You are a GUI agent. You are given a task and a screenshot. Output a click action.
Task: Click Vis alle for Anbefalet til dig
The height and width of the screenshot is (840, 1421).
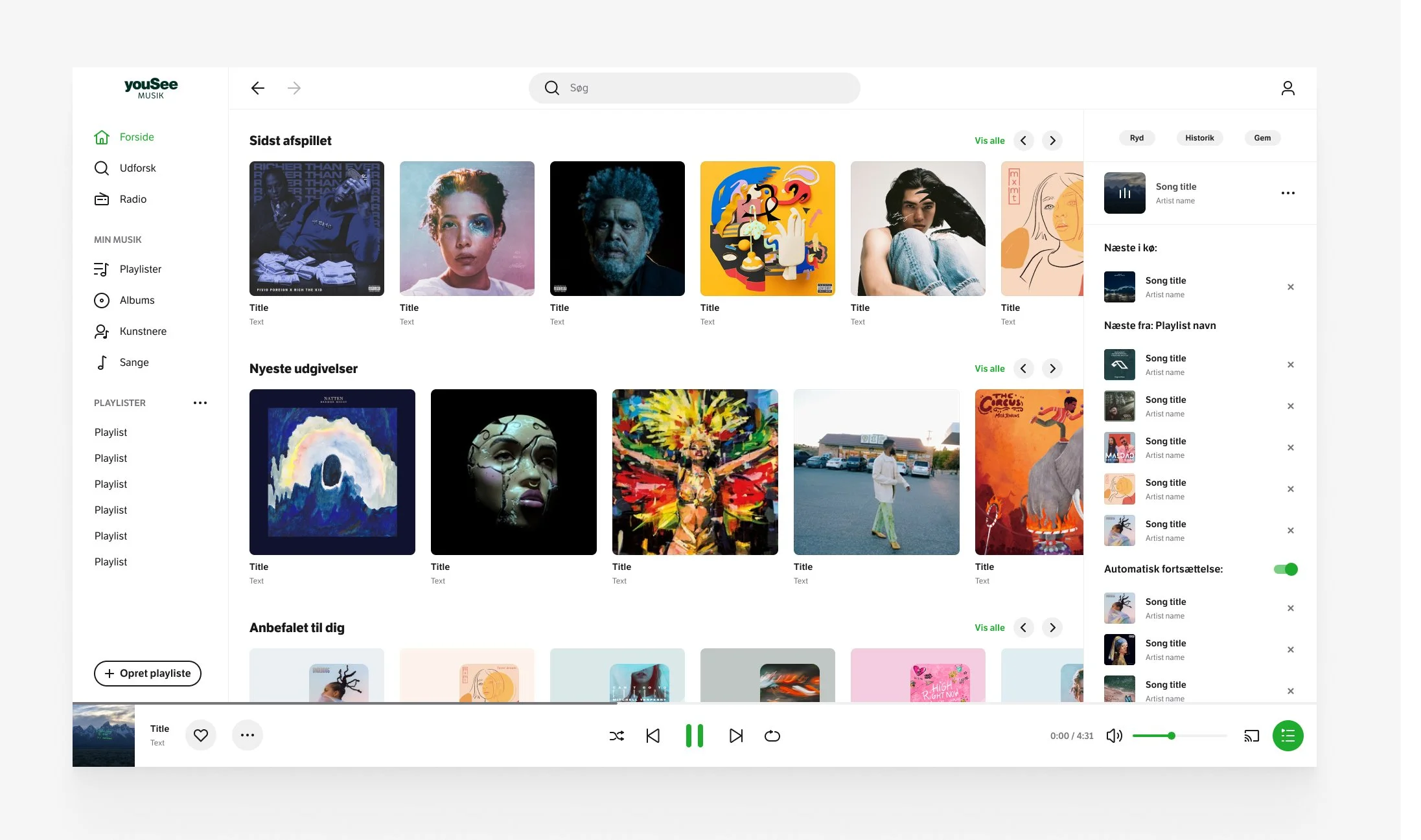tap(989, 628)
